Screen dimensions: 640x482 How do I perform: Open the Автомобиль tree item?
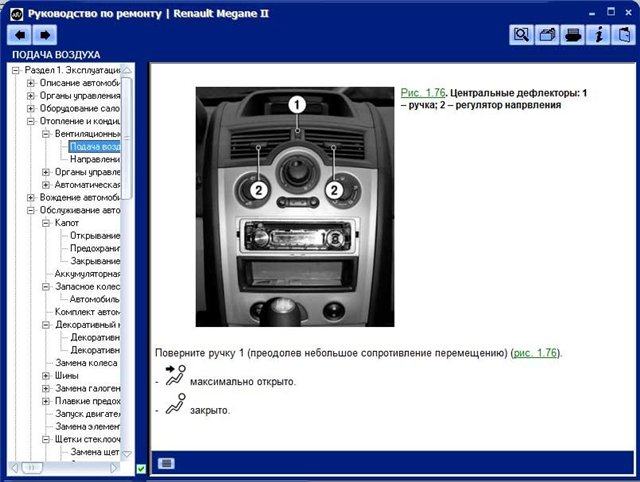(95, 299)
